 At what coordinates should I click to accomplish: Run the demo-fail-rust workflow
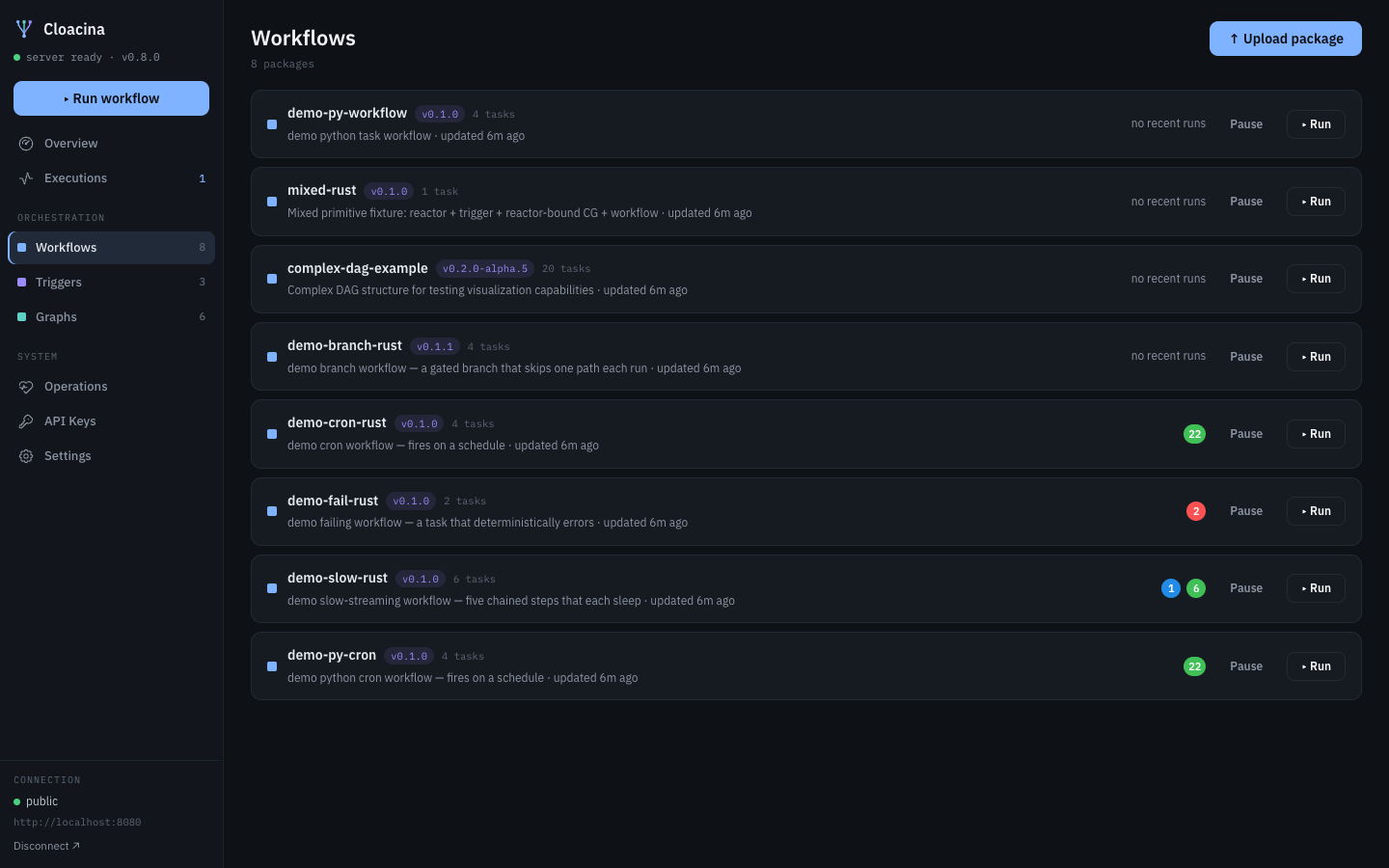click(1316, 511)
